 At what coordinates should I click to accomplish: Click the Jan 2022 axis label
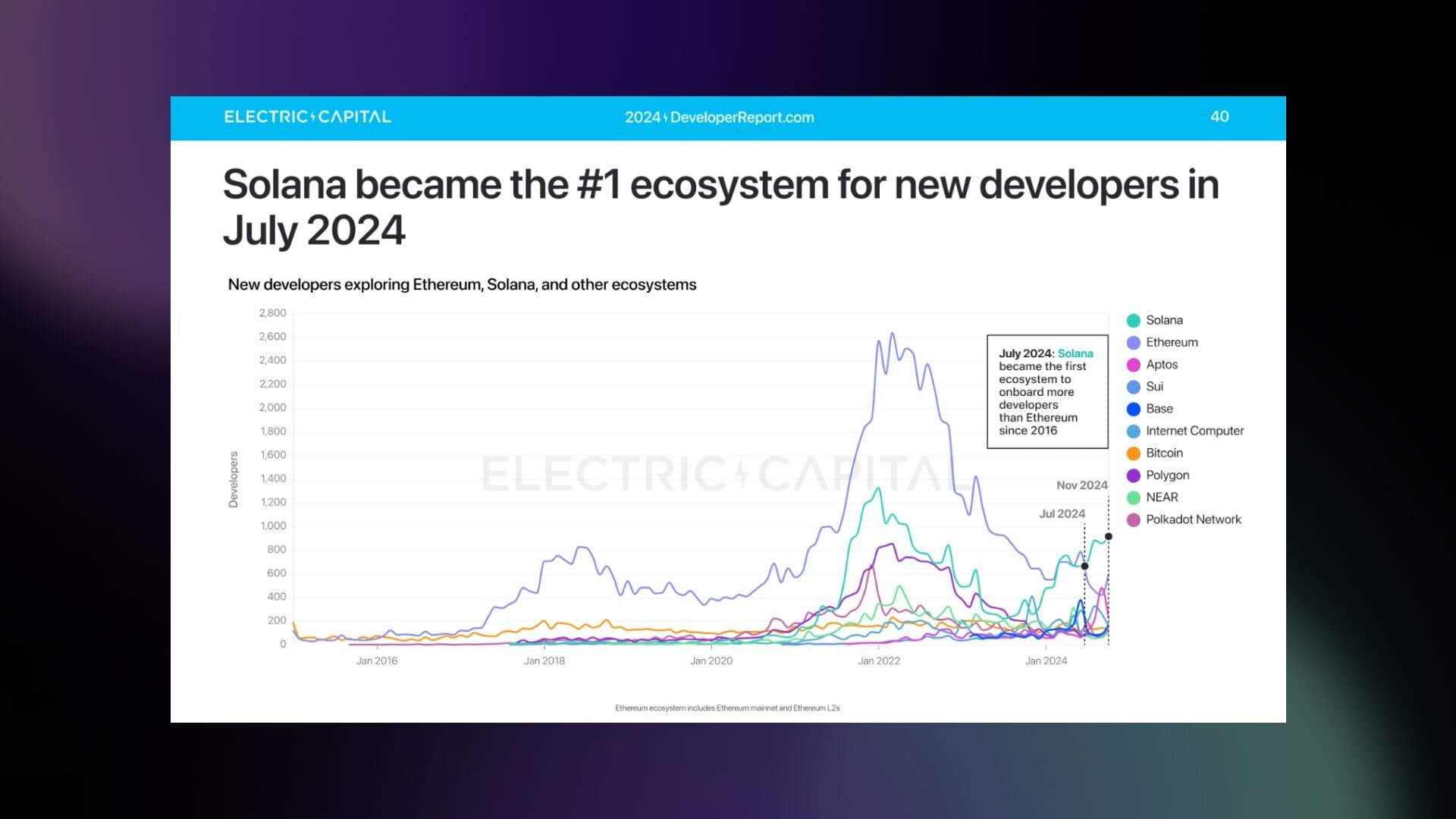click(x=878, y=661)
